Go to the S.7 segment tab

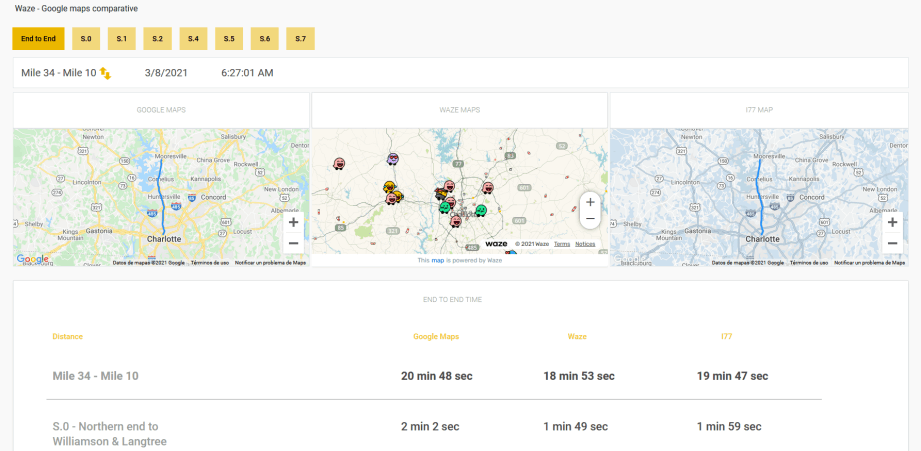[x=300, y=38]
